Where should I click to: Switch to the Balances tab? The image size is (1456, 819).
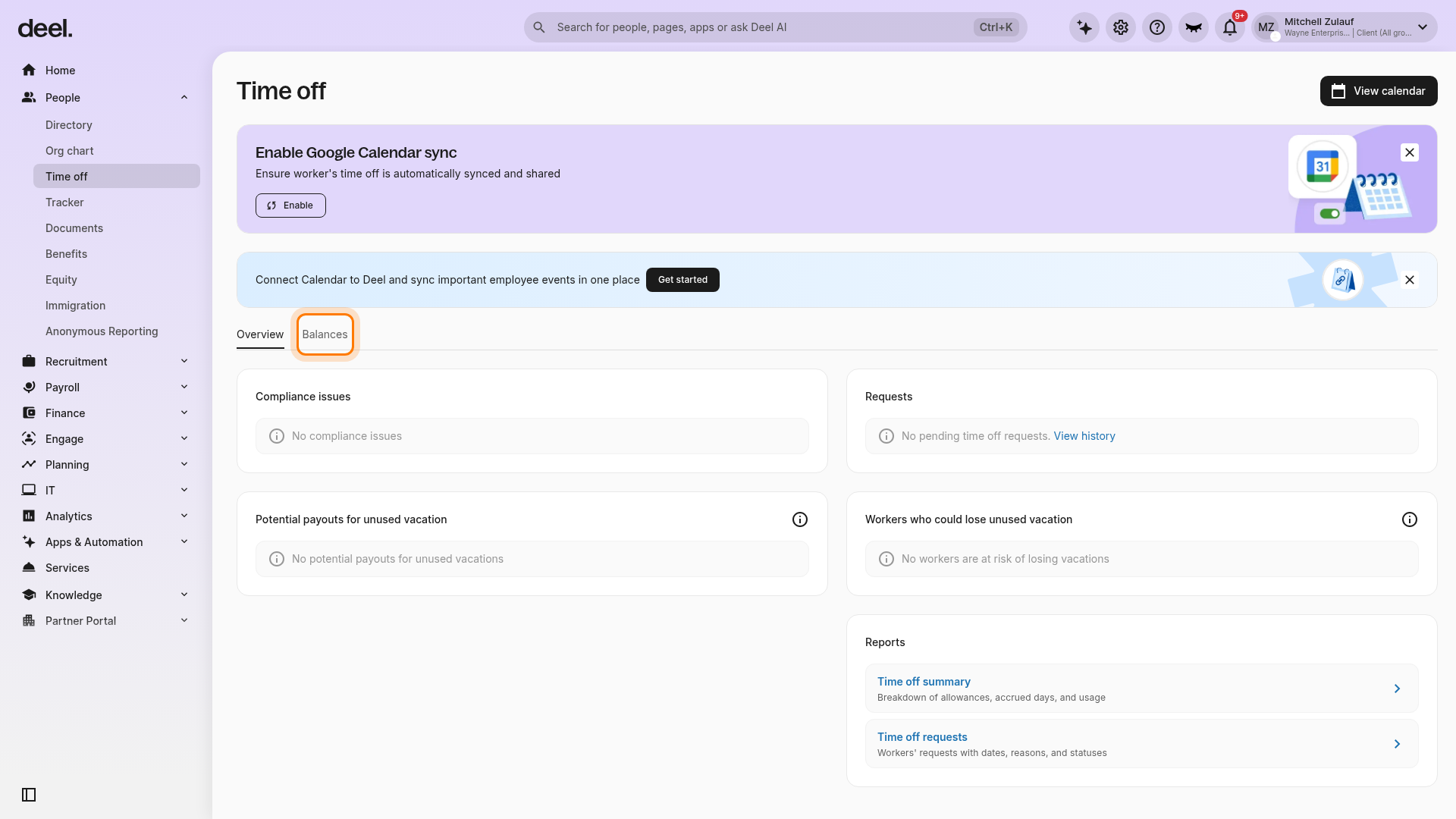[325, 334]
